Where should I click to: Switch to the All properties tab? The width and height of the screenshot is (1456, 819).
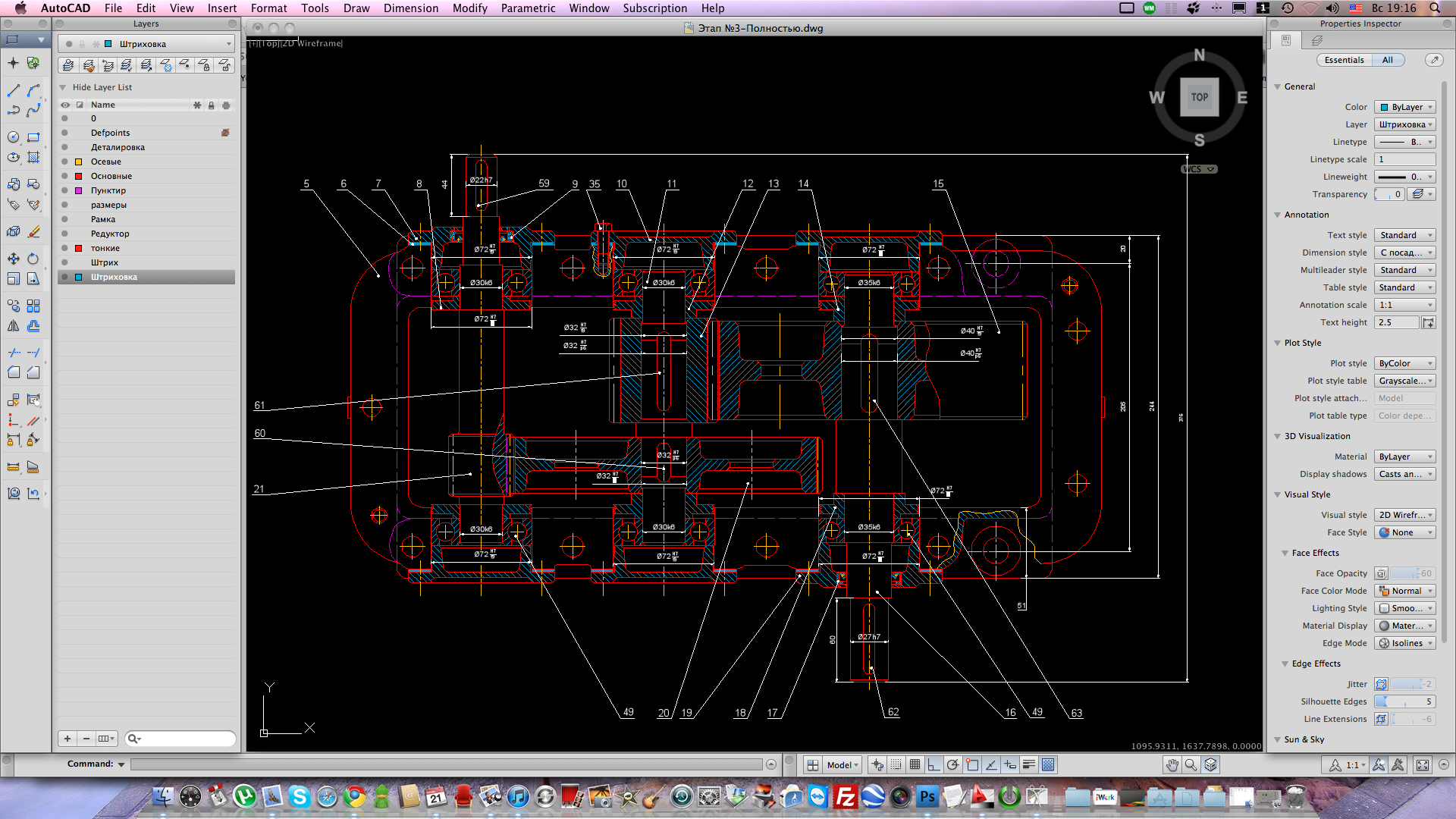1387,60
